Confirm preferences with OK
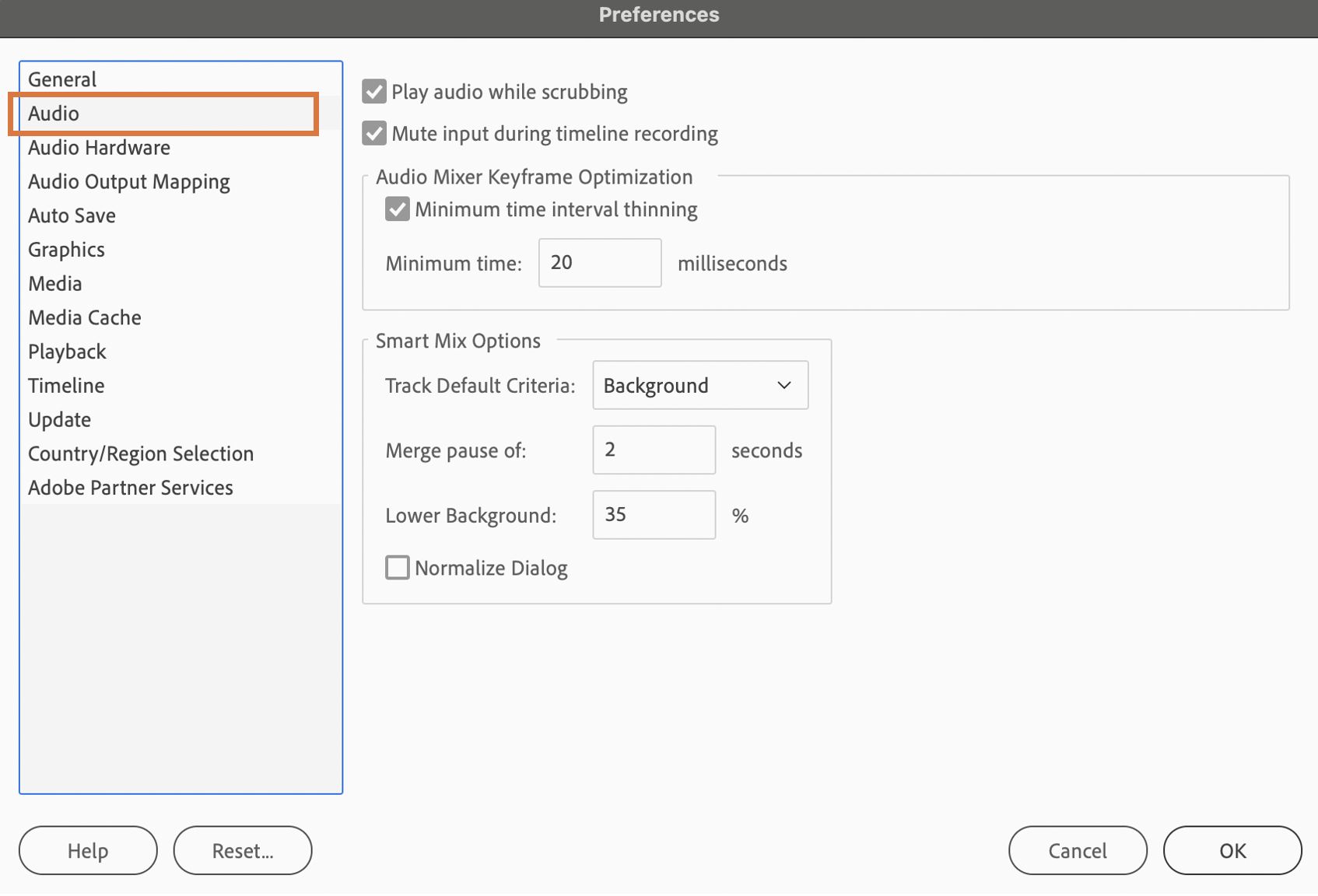This screenshot has width=1318, height=896. (x=1232, y=851)
